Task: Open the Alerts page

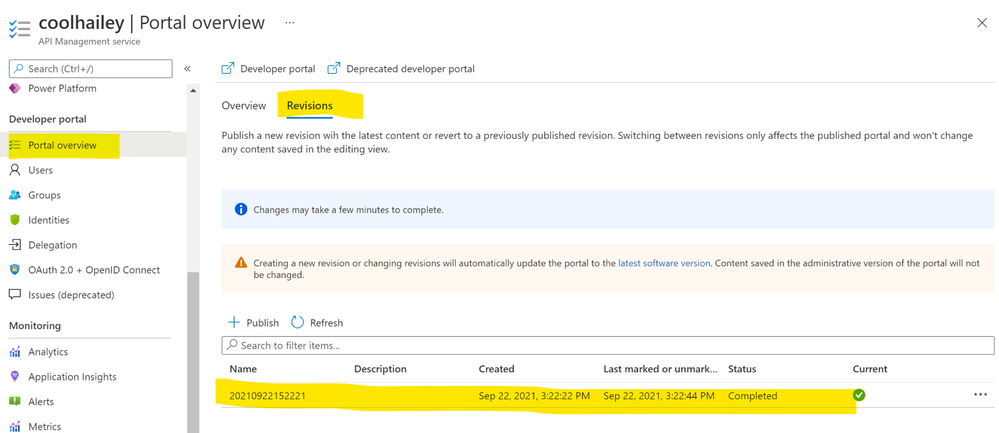Action: [x=41, y=401]
